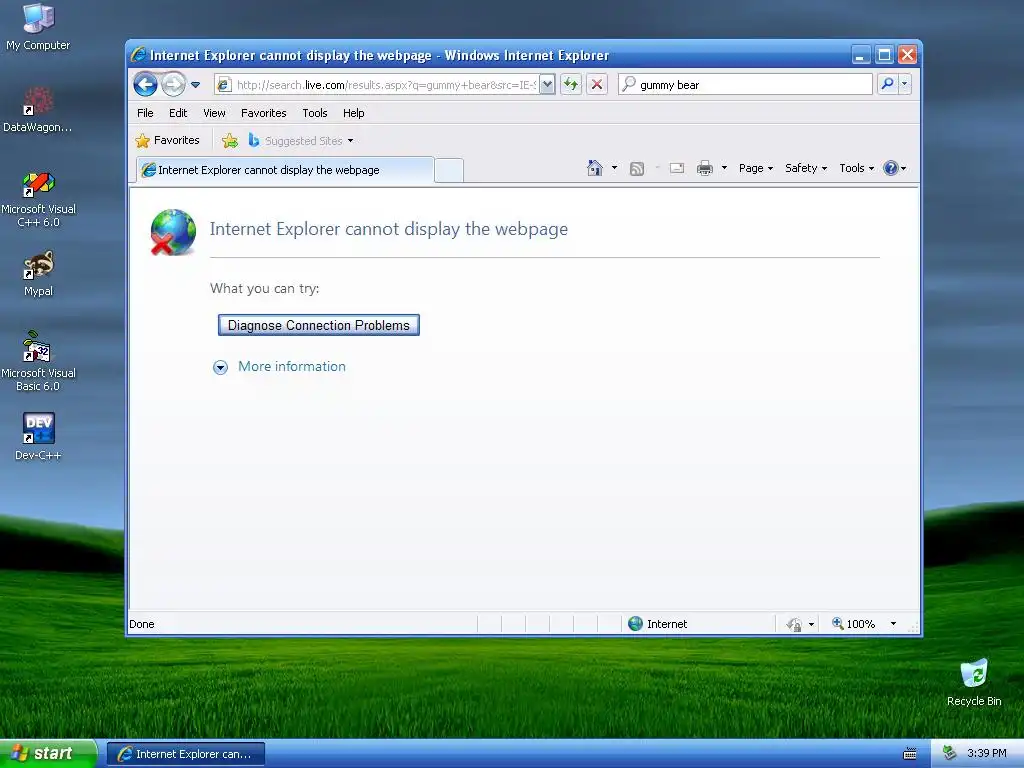The image size is (1024, 768).
Task: Click the error page heading text
Action: pos(389,229)
